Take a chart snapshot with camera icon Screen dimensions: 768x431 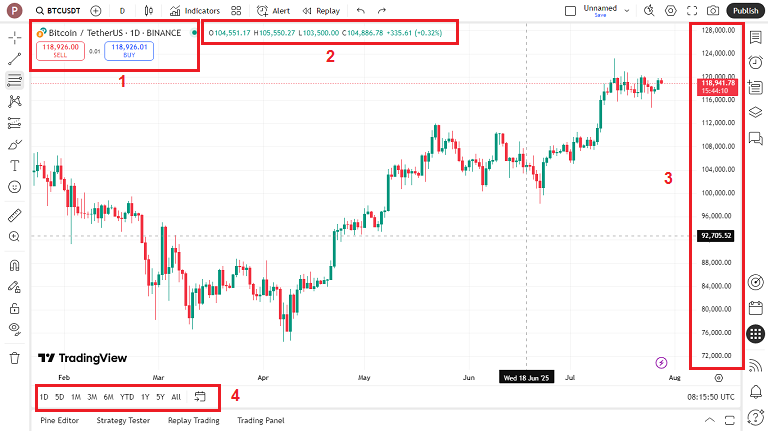click(x=713, y=10)
